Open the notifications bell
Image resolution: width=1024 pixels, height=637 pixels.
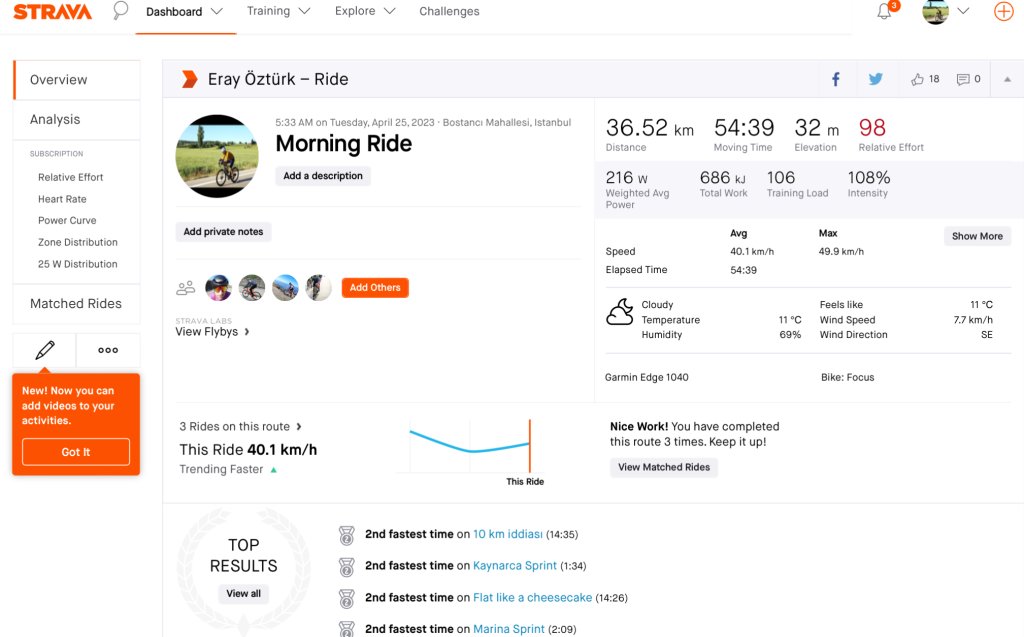(x=884, y=12)
